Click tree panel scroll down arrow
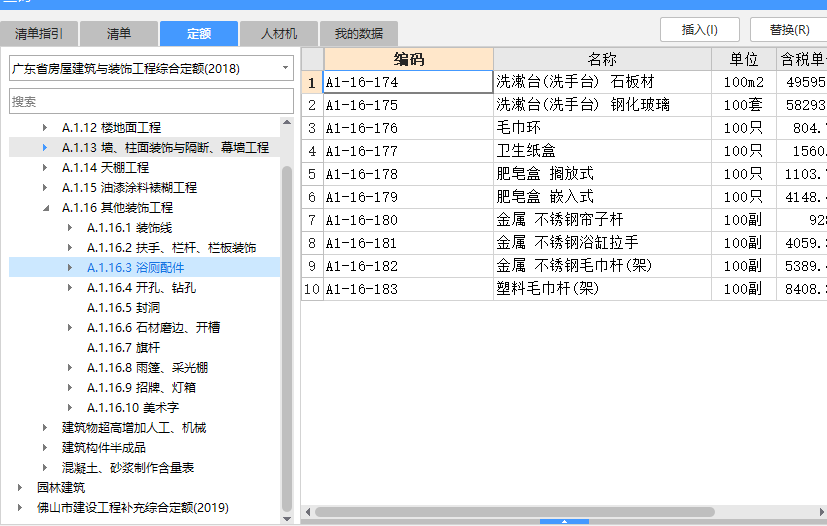Image resolution: width=827 pixels, height=526 pixels. click(287, 519)
